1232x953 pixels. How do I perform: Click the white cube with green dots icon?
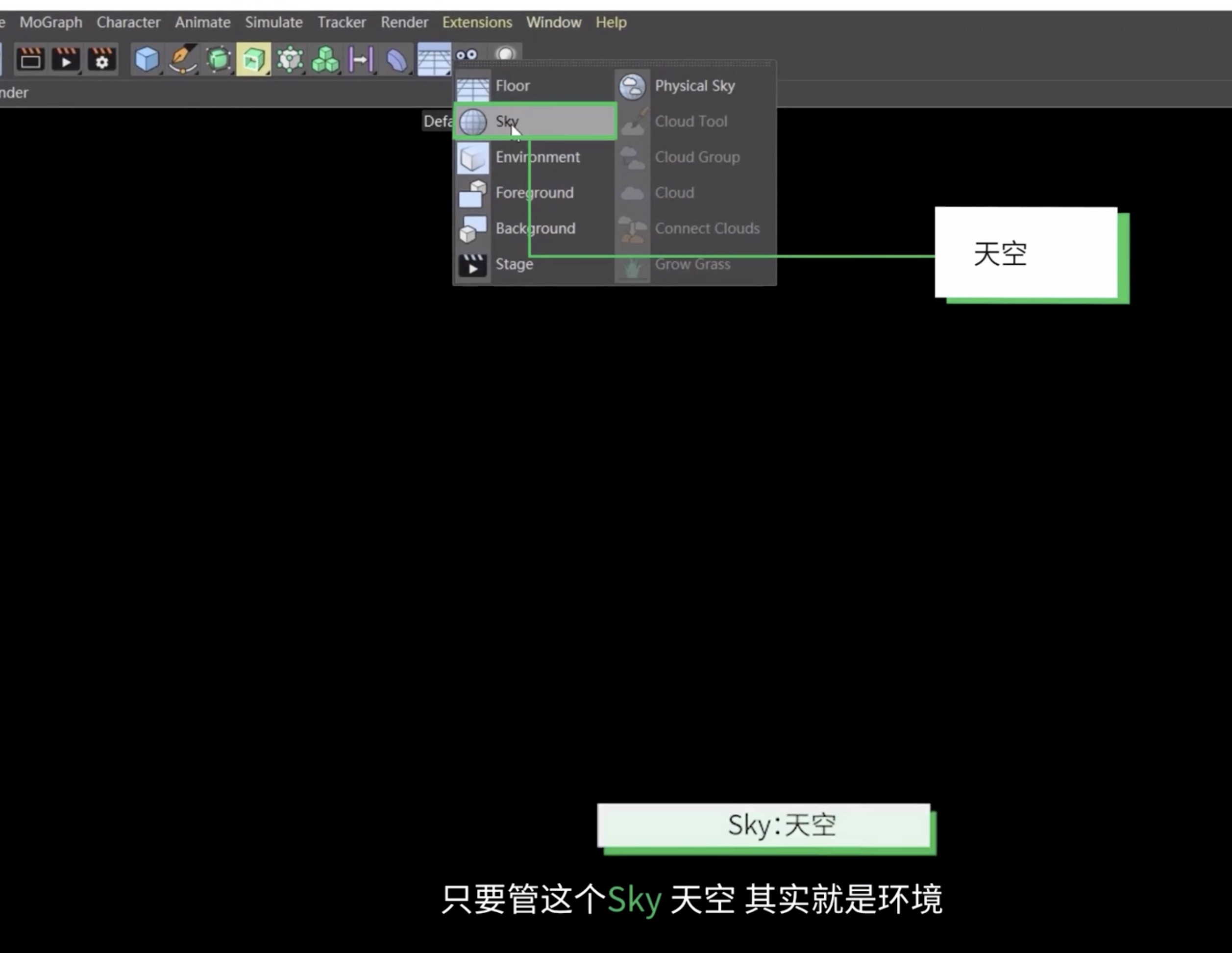(x=290, y=59)
